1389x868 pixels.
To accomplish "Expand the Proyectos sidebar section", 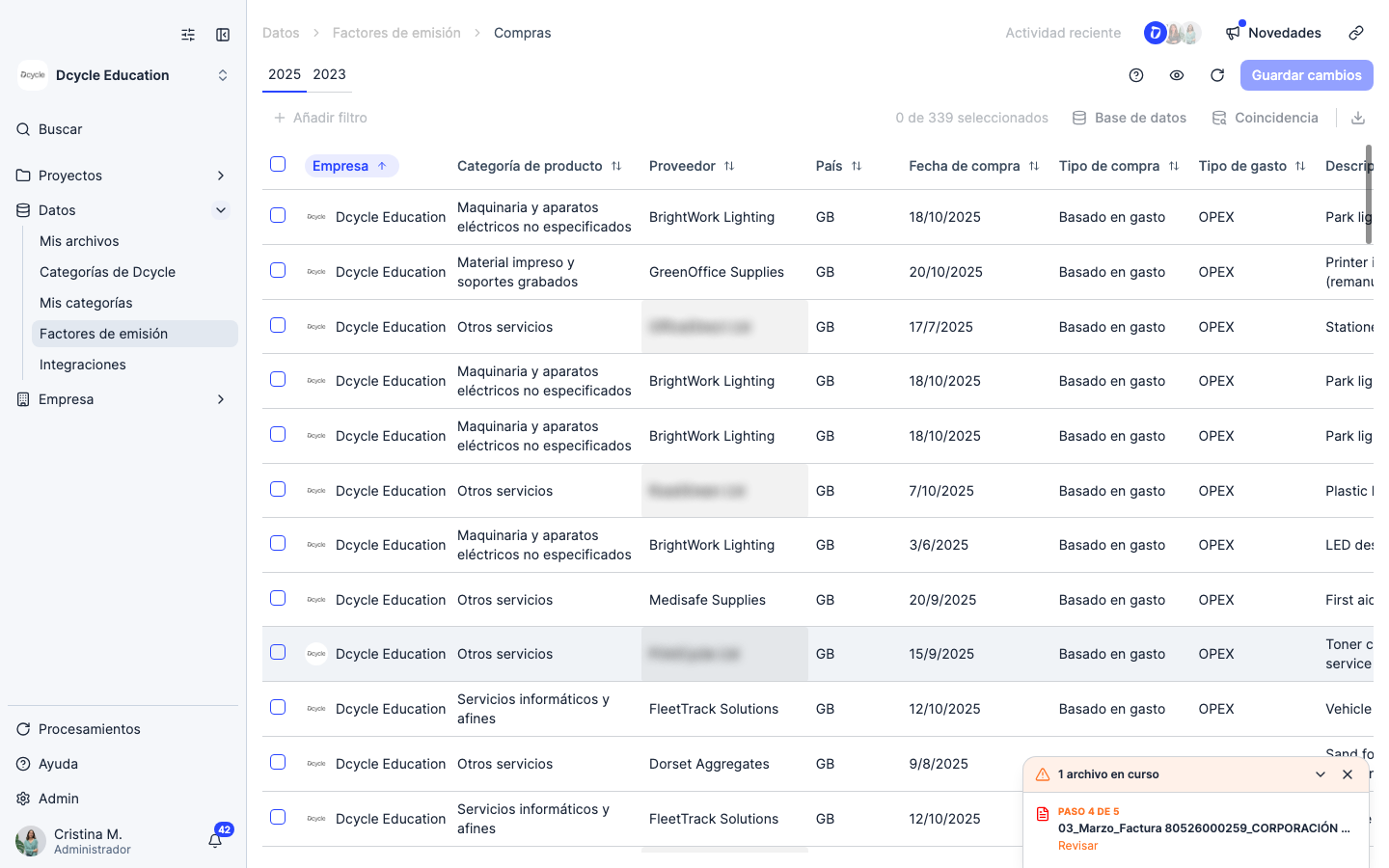I will click(221, 176).
